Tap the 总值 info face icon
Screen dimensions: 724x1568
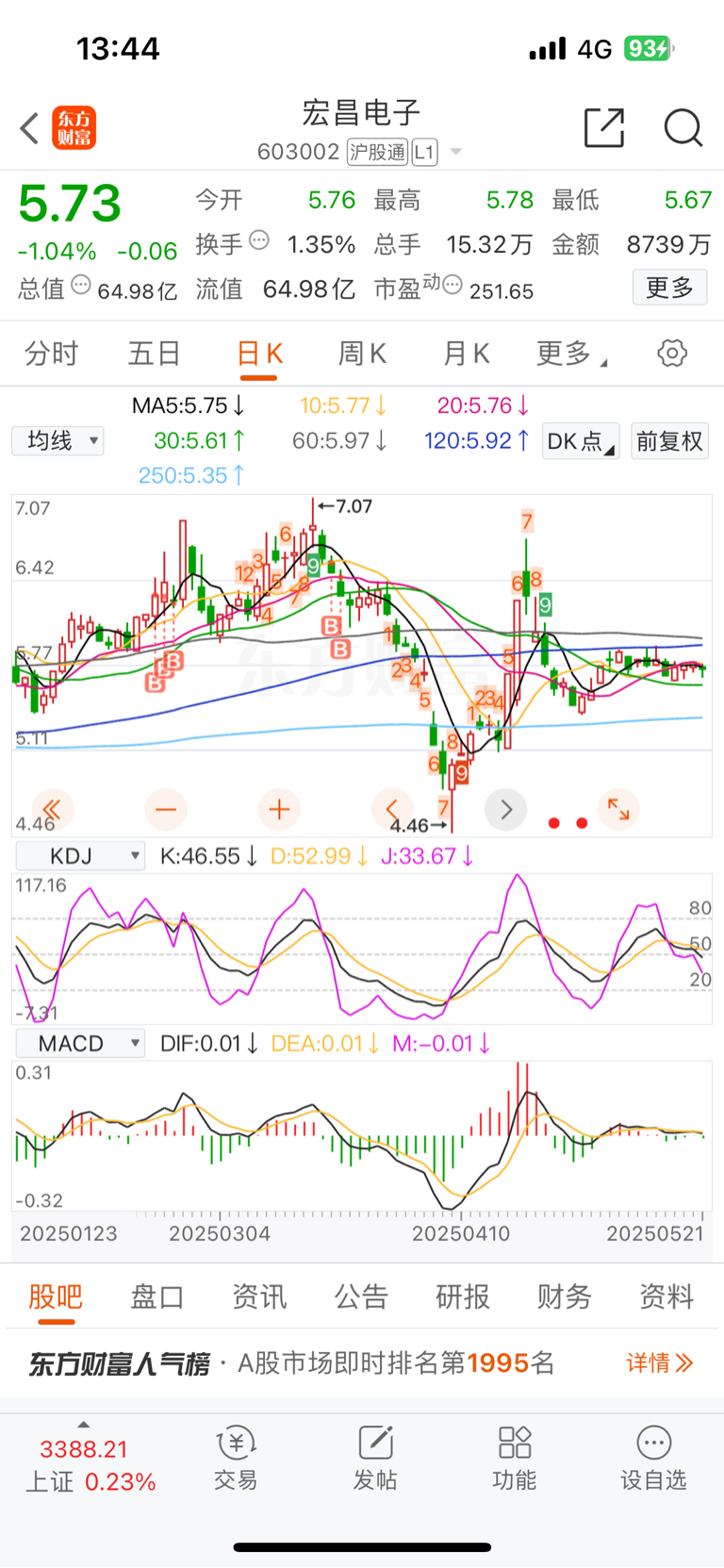81,285
